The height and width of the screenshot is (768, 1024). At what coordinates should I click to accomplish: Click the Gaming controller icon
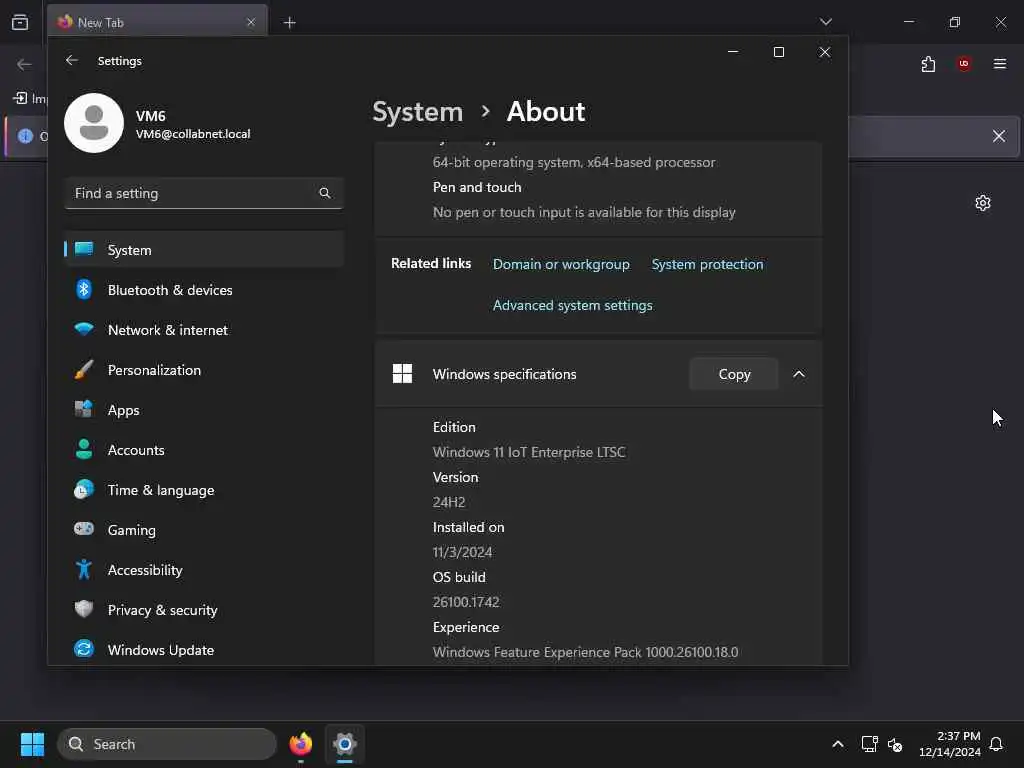click(84, 528)
